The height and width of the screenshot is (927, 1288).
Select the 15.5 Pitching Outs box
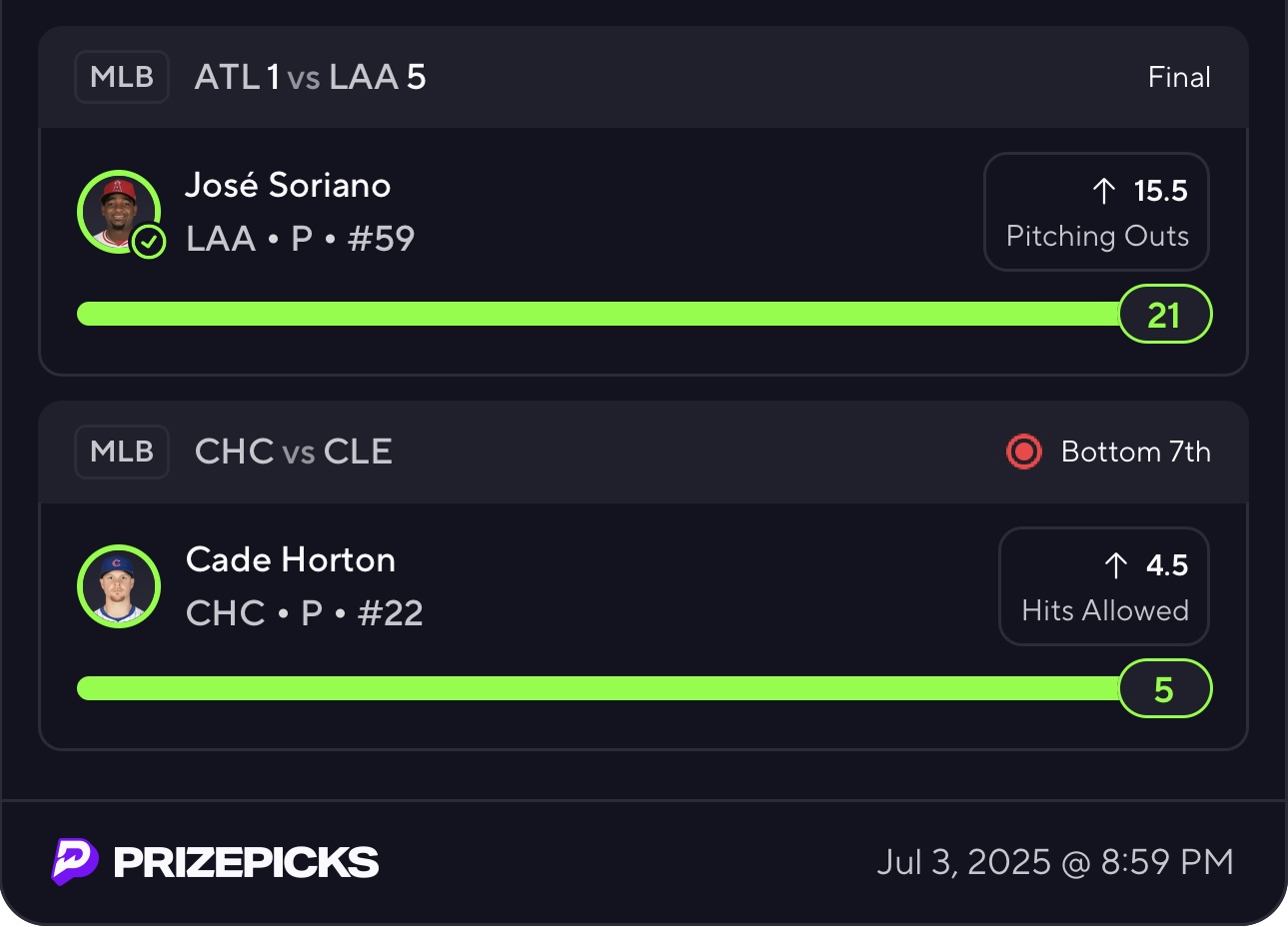pyautogui.click(x=1096, y=212)
